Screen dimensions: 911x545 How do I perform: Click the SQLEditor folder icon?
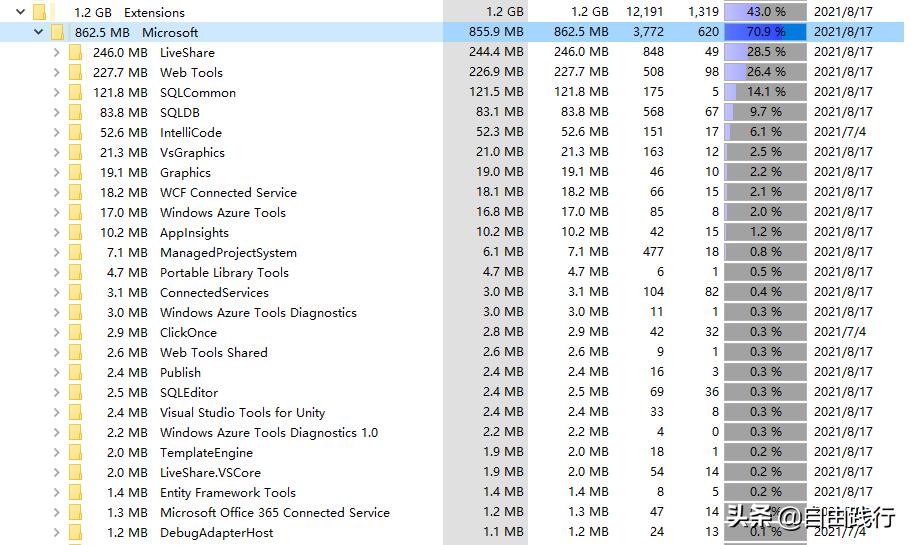[x=75, y=392]
